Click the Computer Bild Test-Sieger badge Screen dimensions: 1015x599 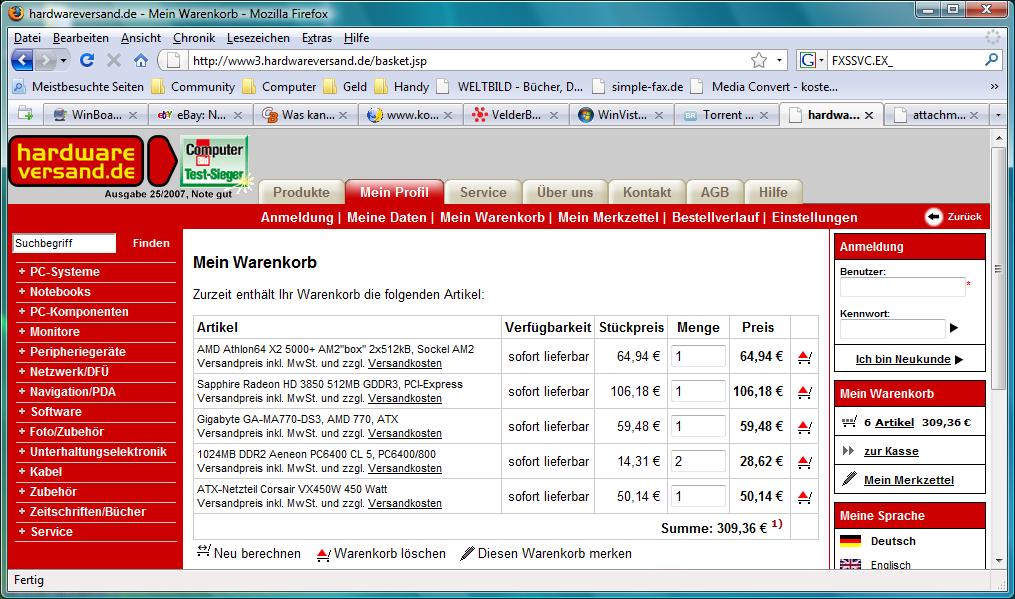(214, 162)
